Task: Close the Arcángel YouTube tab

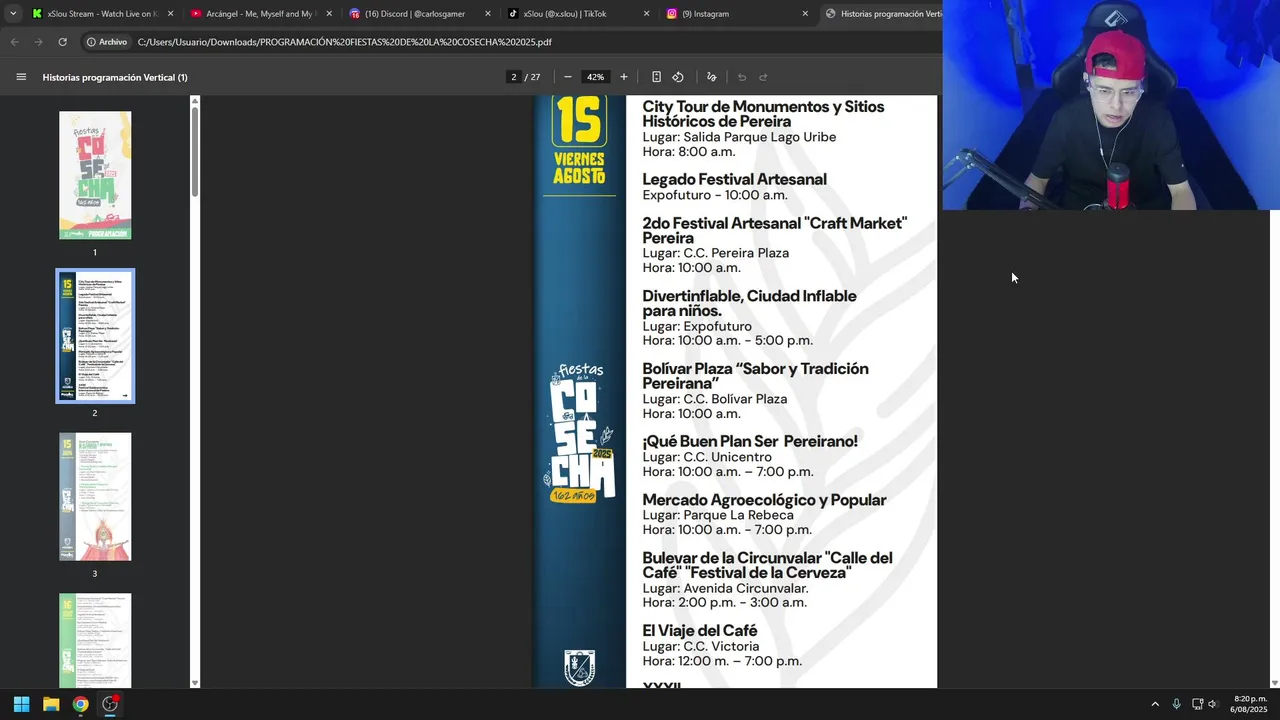Action: tap(329, 14)
